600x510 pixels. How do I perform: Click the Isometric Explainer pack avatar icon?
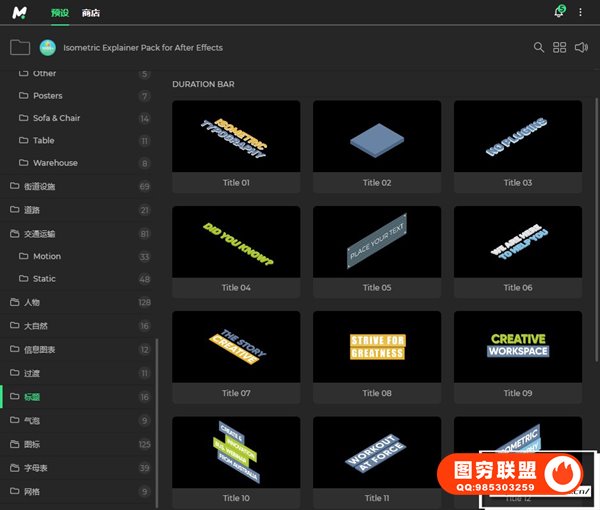pyautogui.click(x=48, y=47)
